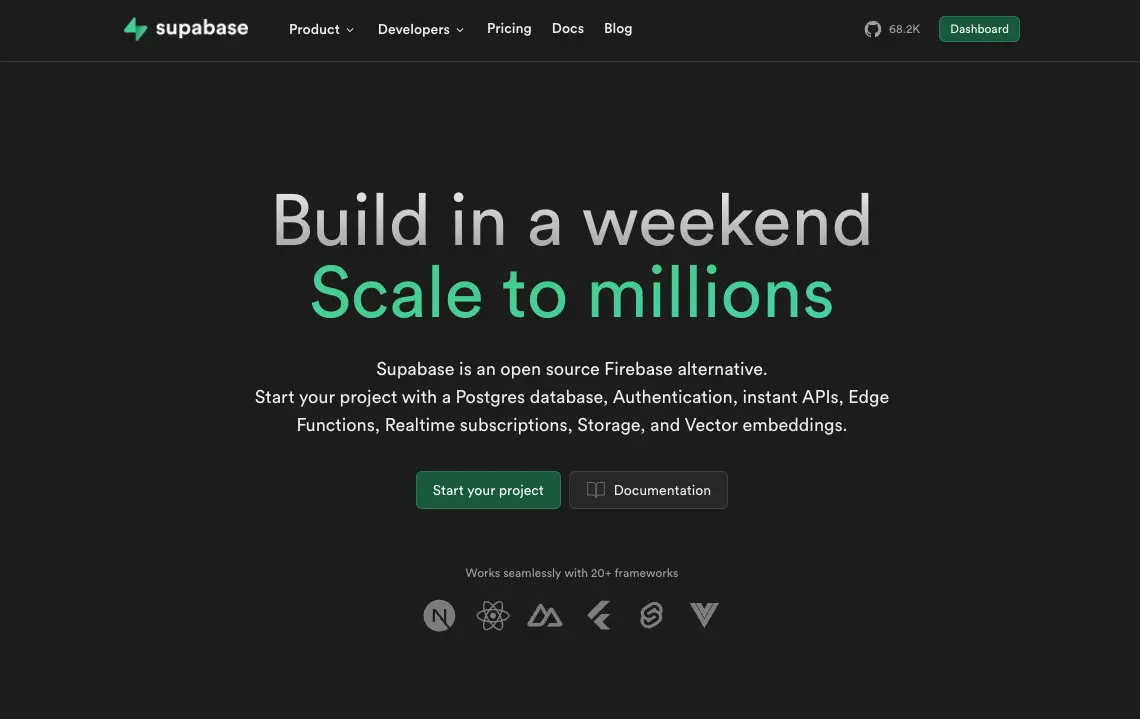Open the Pricing page
This screenshot has height=719, width=1140.
[x=509, y=28]
